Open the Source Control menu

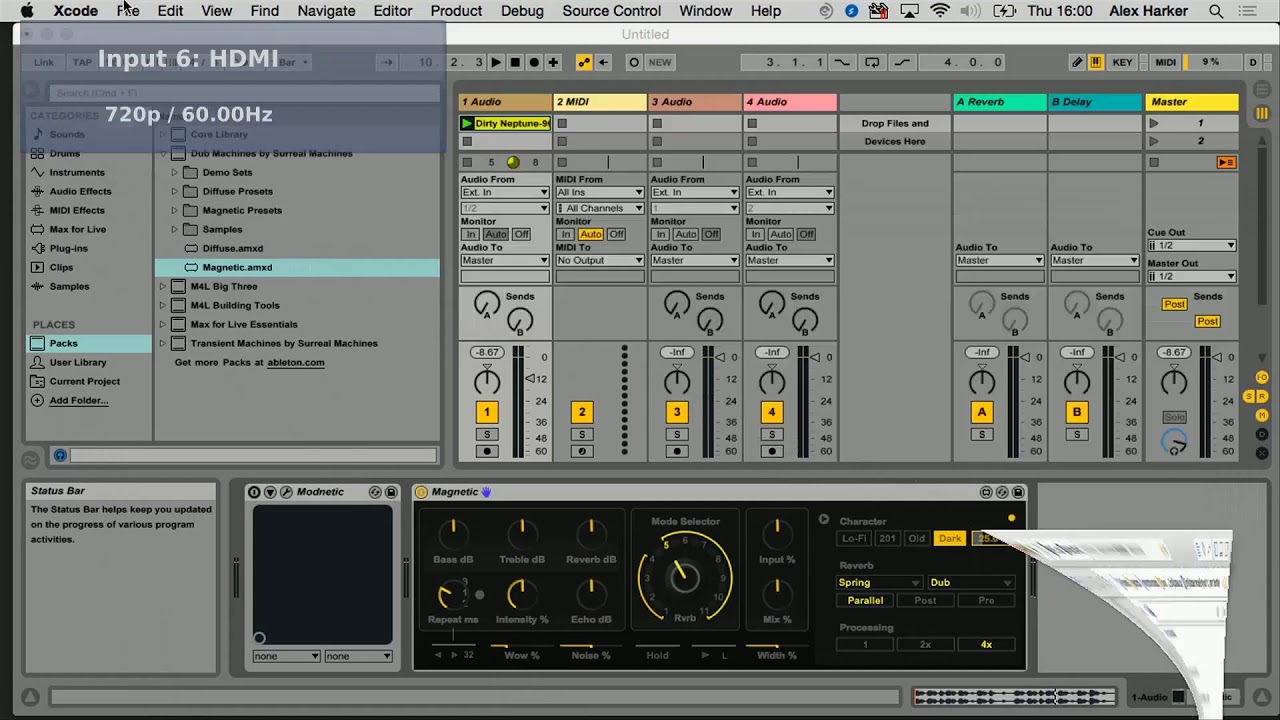[x=611, y=11]
